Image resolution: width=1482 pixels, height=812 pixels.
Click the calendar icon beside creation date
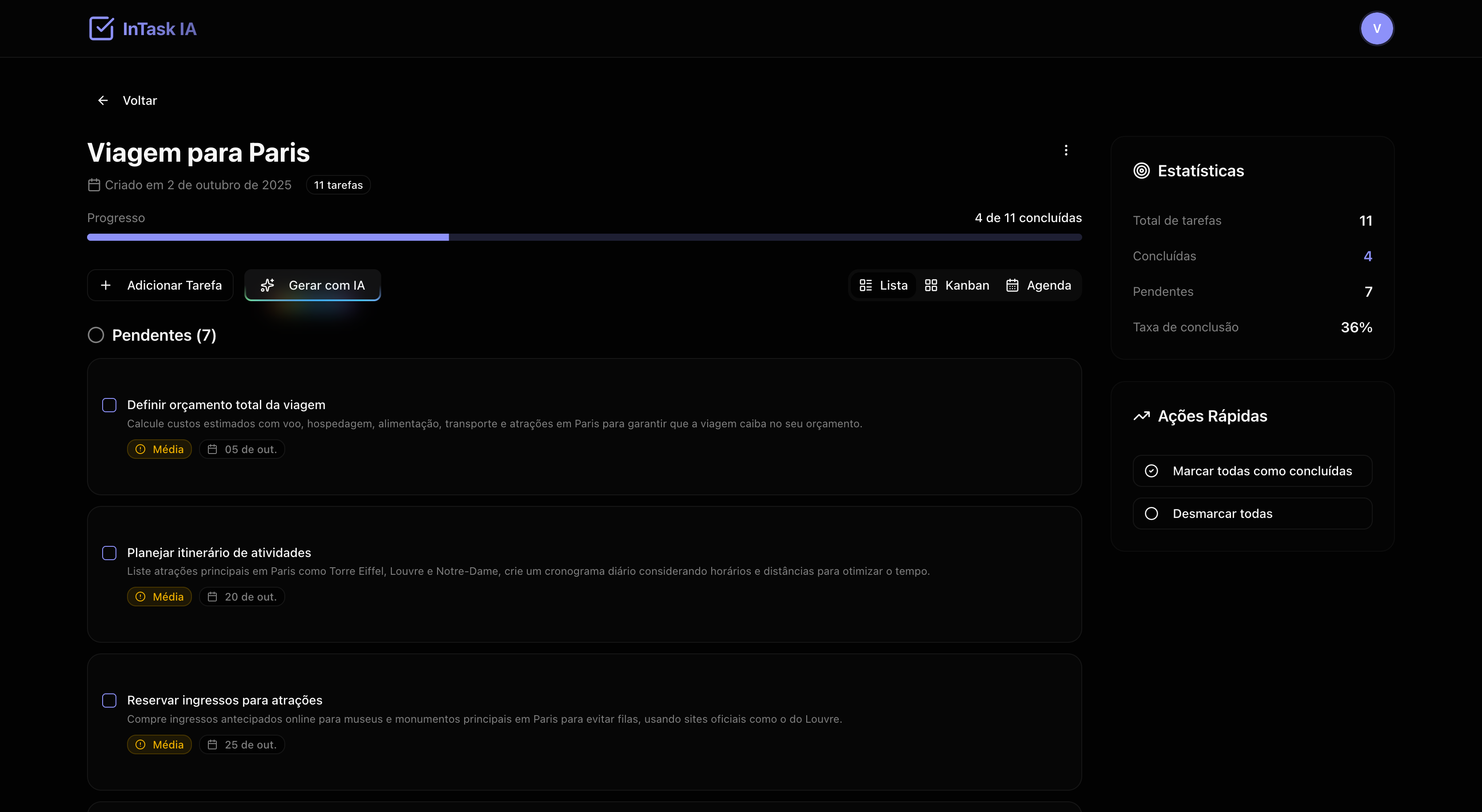(x=94, y=185)
